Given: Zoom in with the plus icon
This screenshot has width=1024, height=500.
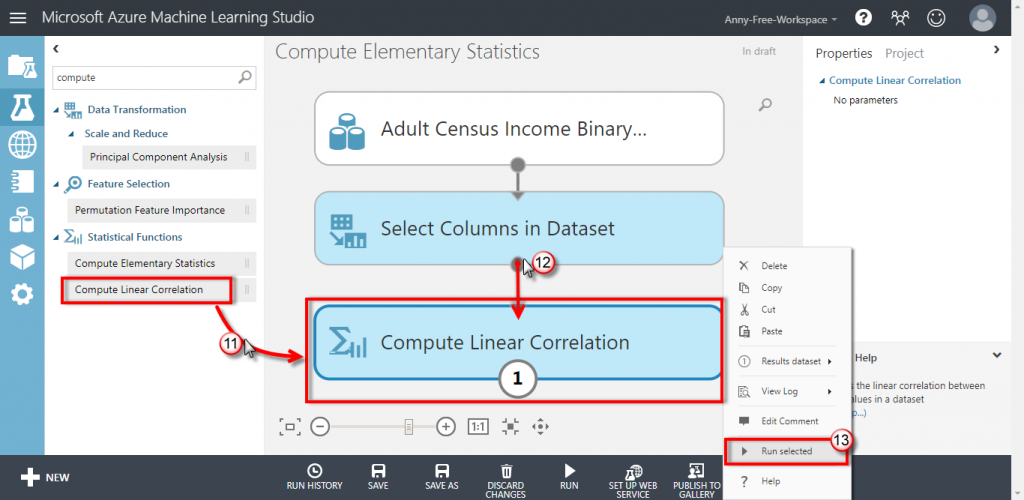Looking at the screenshot, I should pyautogui.click(x=445, y=427).
